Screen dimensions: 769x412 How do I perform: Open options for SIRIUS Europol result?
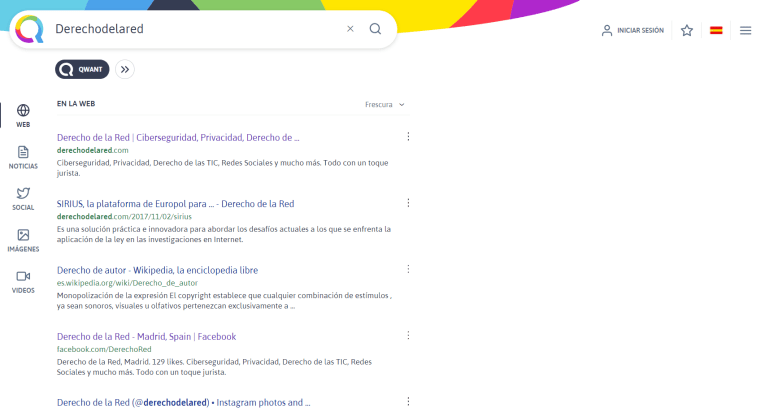pos(408,203)
